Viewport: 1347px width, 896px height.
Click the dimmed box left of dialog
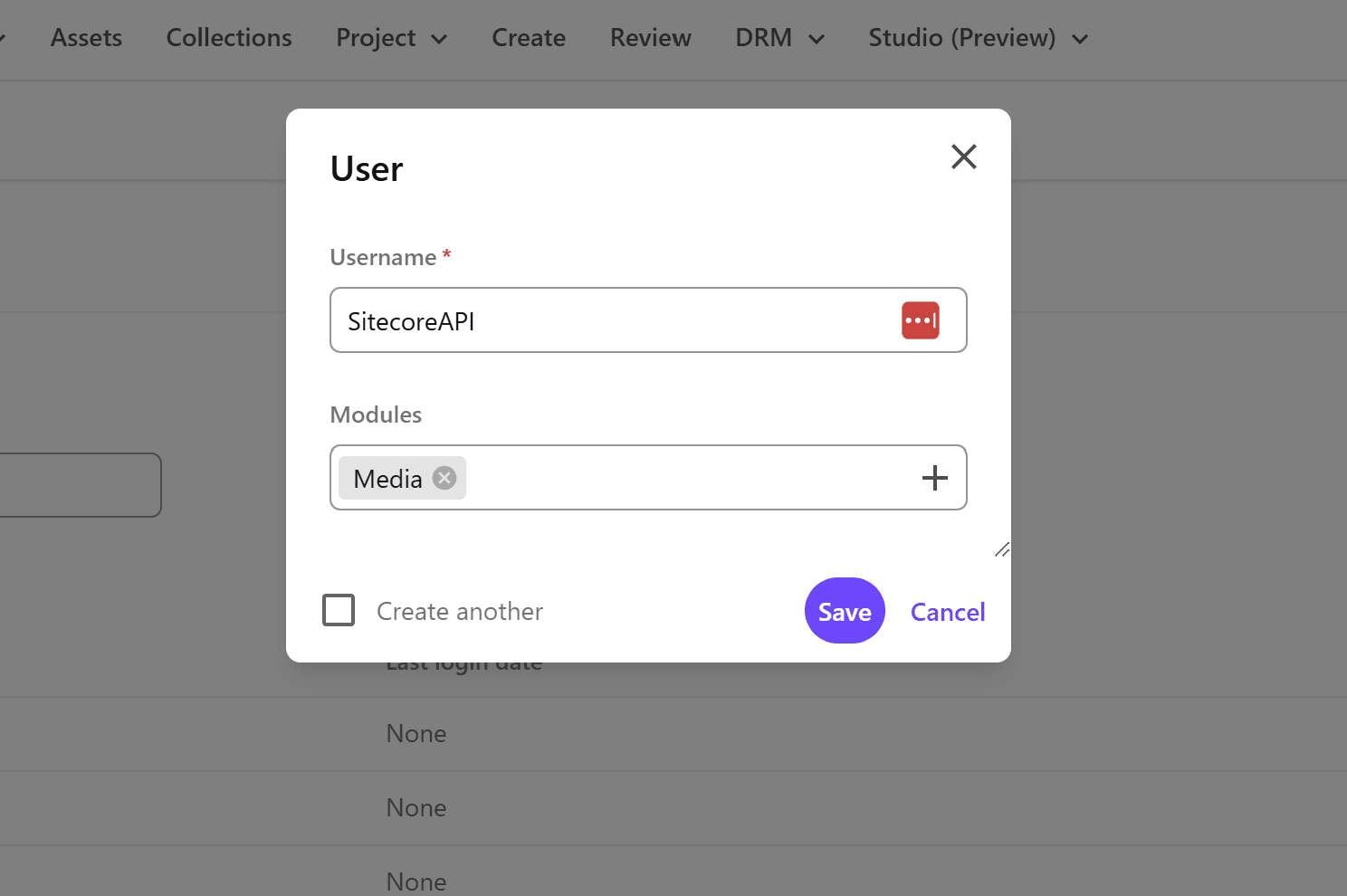click(80, 485)
